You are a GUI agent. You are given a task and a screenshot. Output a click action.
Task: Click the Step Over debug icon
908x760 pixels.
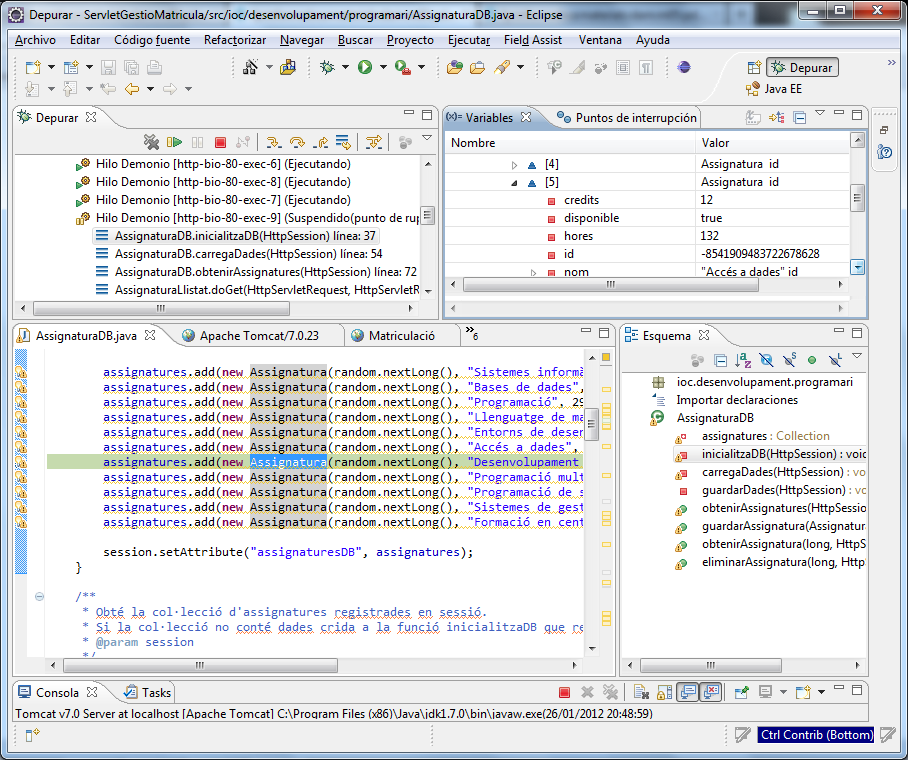coord(296,143)
